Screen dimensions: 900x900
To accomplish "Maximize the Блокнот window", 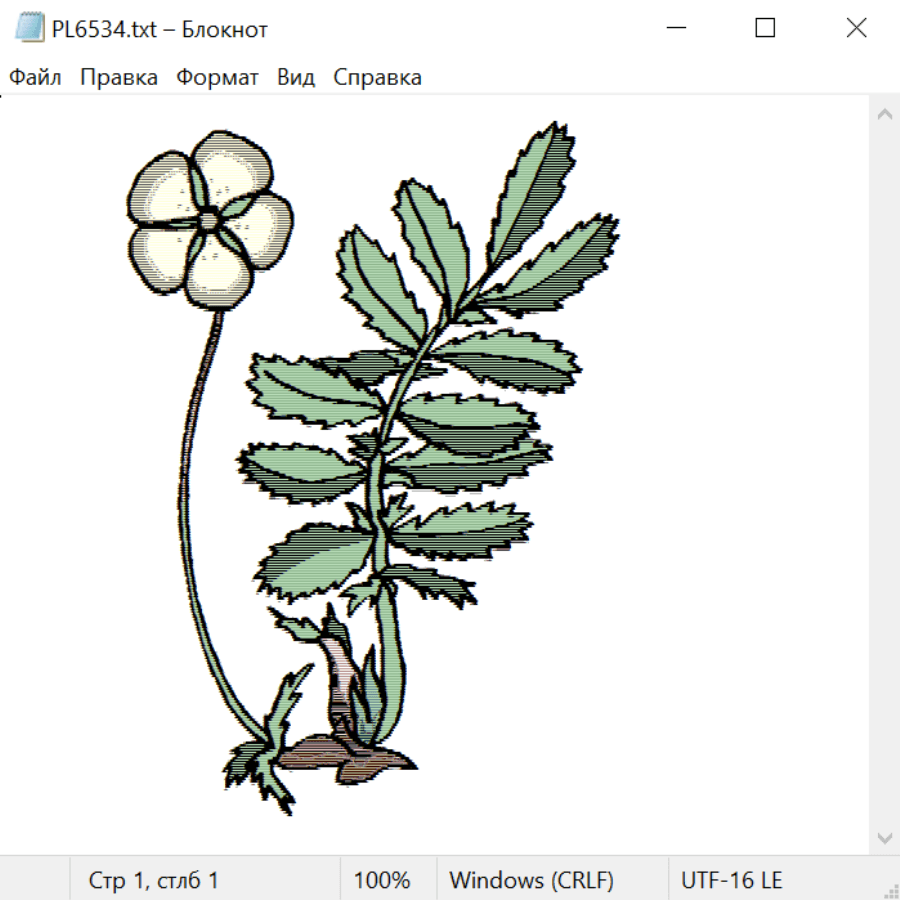I will [x=765, y=28].
